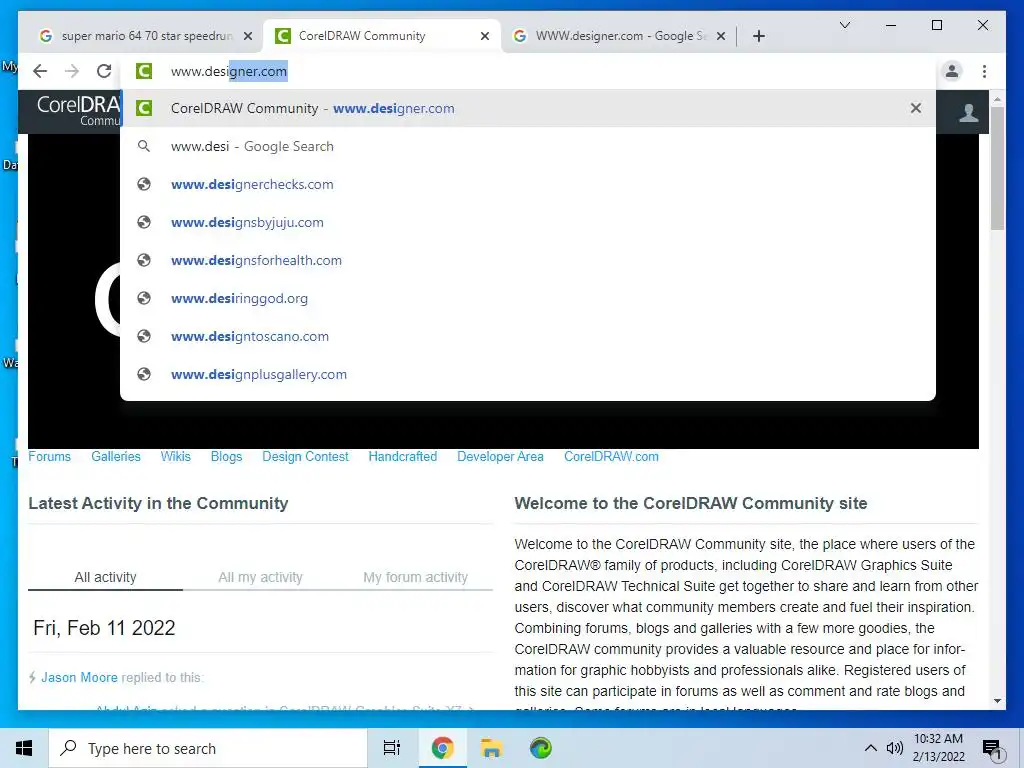
Task: Open the Windows Start menu
Action: point(24,748)
